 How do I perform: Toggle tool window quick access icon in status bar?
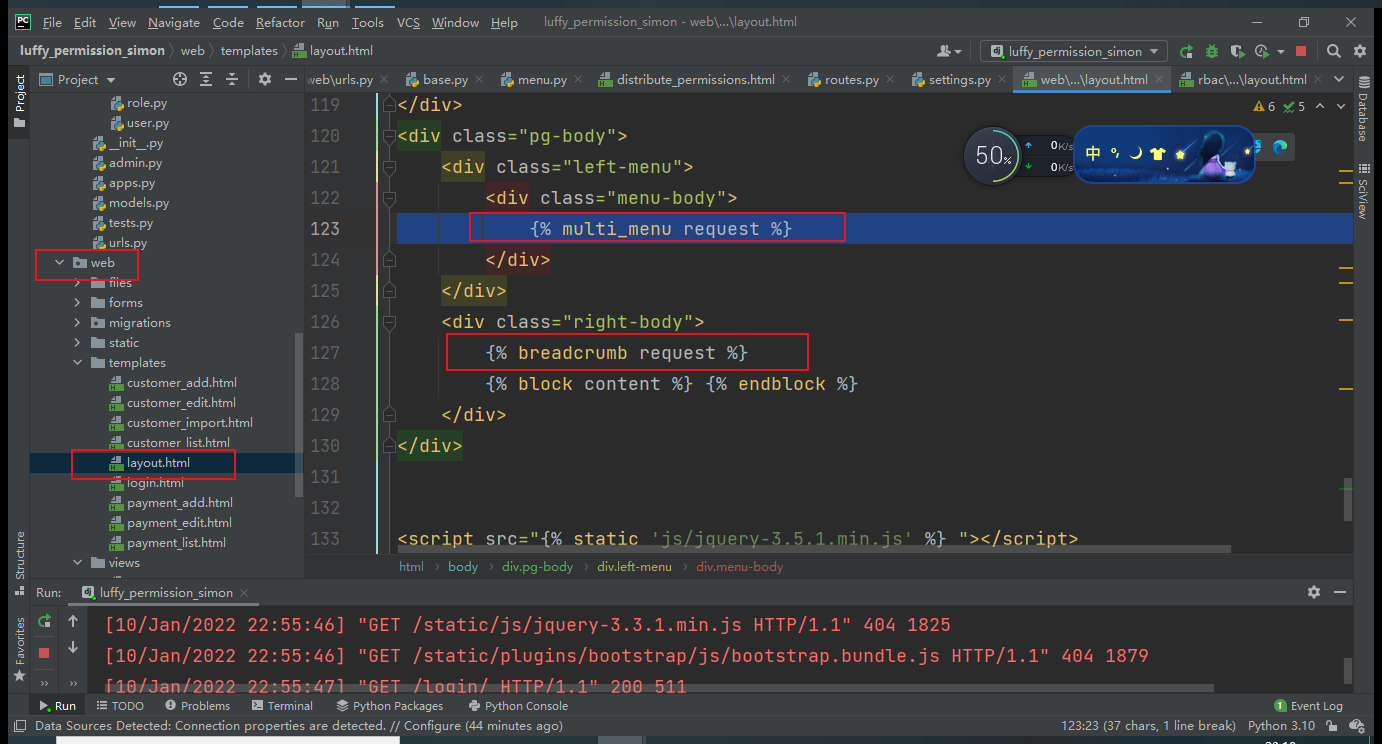(19, 726)
